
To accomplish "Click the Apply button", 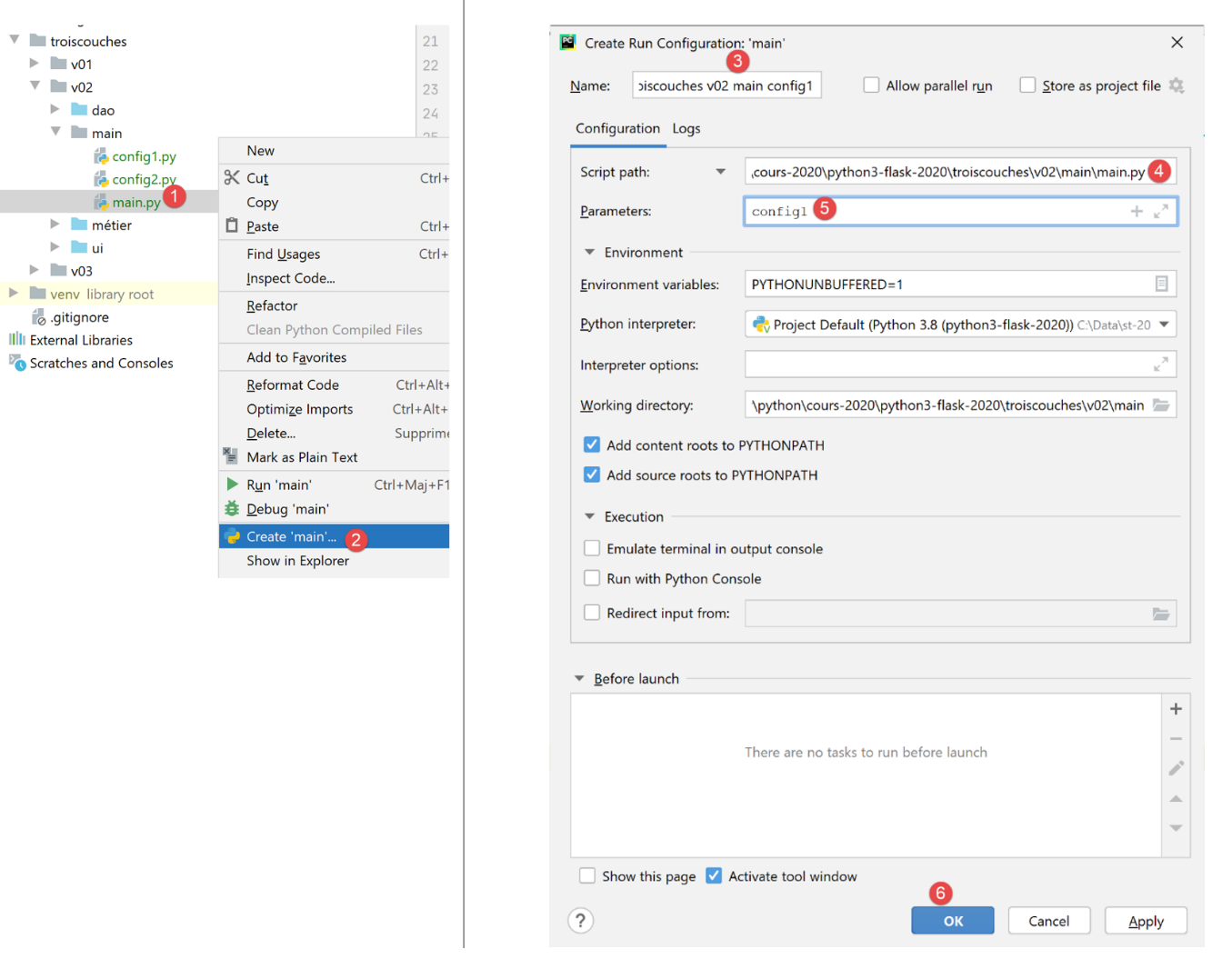I will 1146,921.
